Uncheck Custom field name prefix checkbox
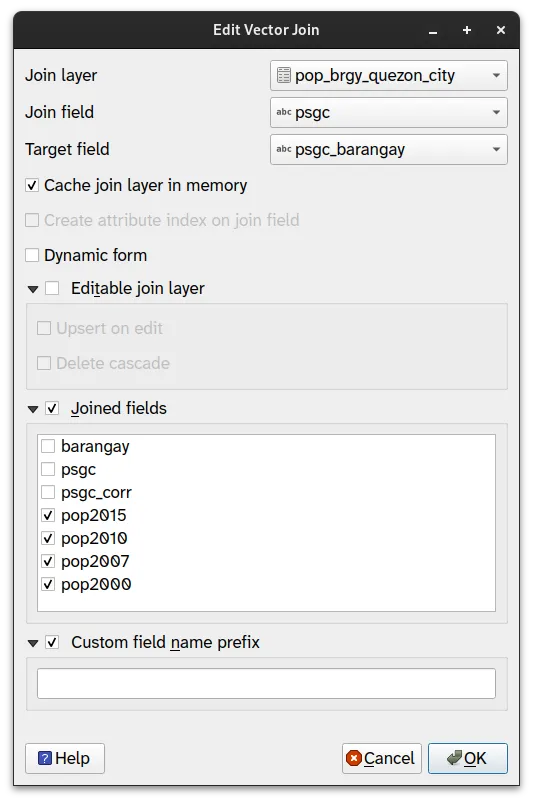Viewport: 533px width, 802px height. [x=52, y=642]
